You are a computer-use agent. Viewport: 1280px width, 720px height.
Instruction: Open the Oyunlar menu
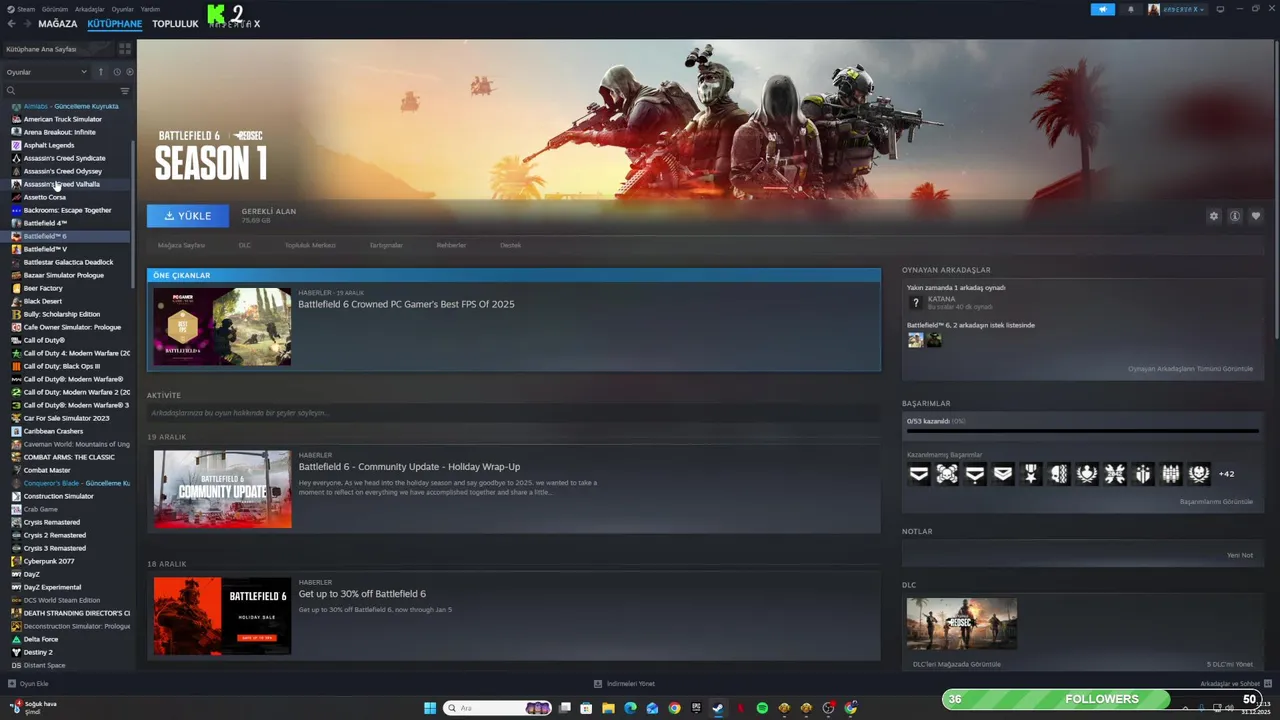(x=123, y=9)
